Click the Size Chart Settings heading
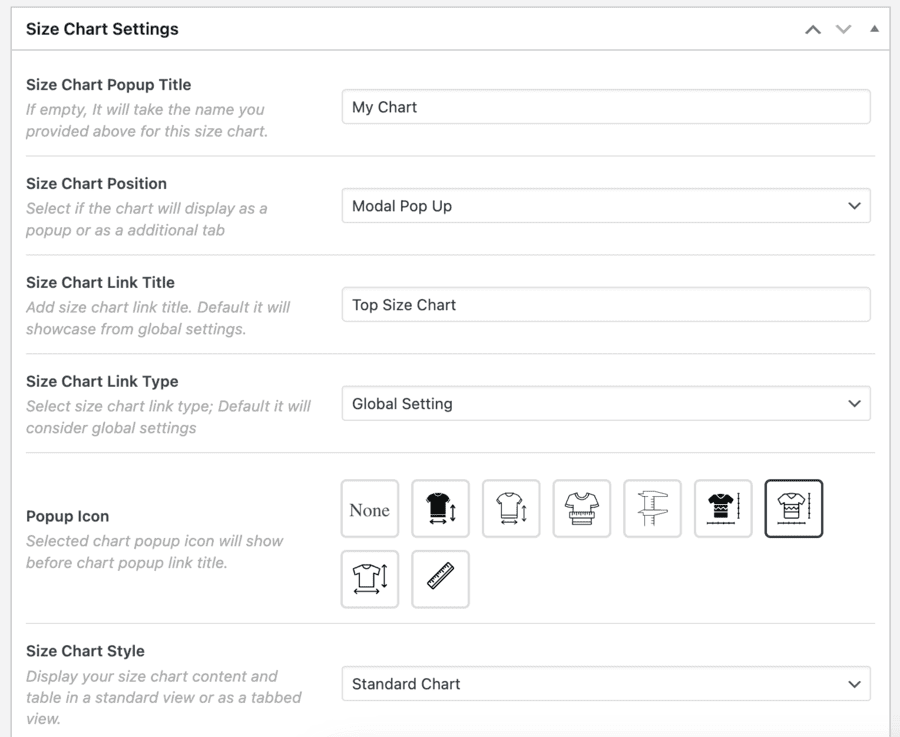Image resolution: width=900 pixels, height=737 pixels. pos(102,29)
